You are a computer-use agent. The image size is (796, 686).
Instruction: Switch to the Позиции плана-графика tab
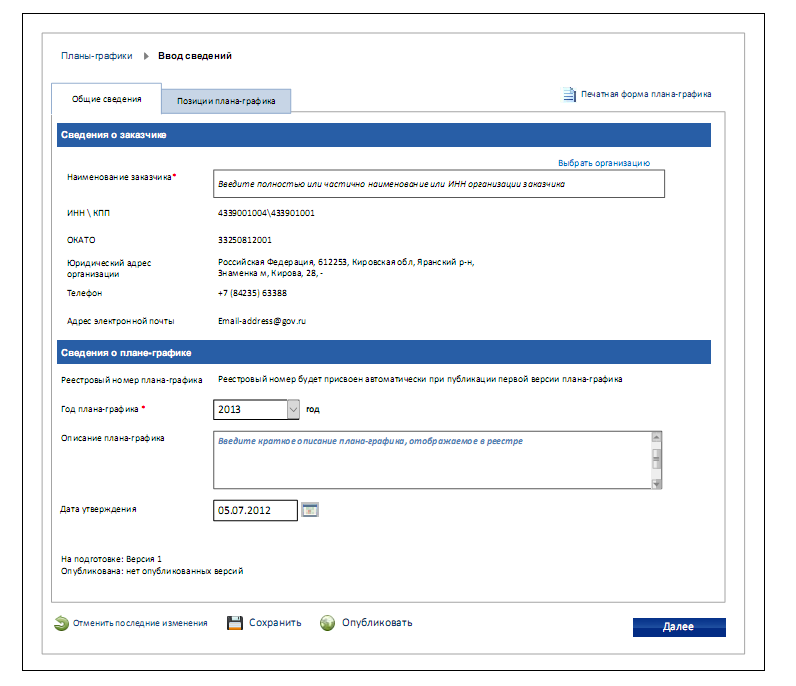[226, 101]
